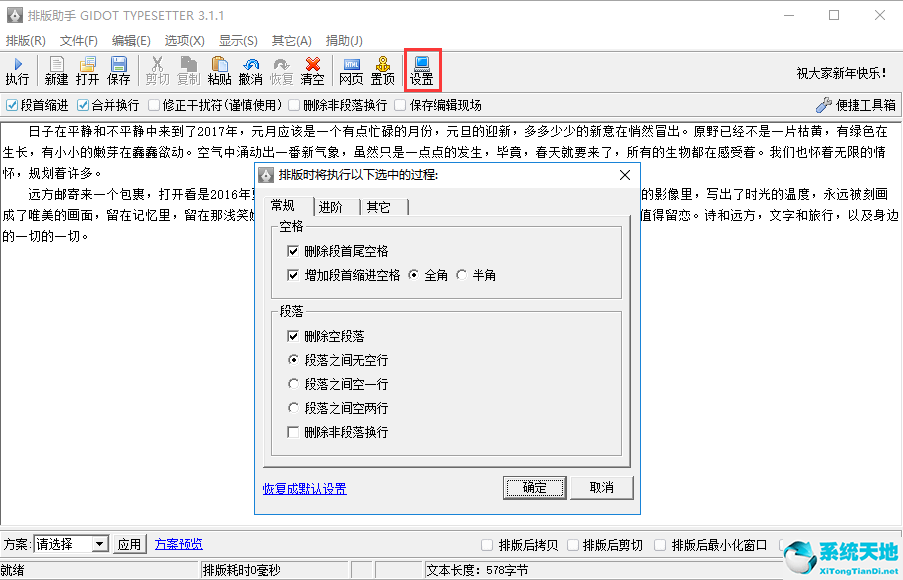Switch to the 其它 tab
Screen dimensions: 903x580
380,207
